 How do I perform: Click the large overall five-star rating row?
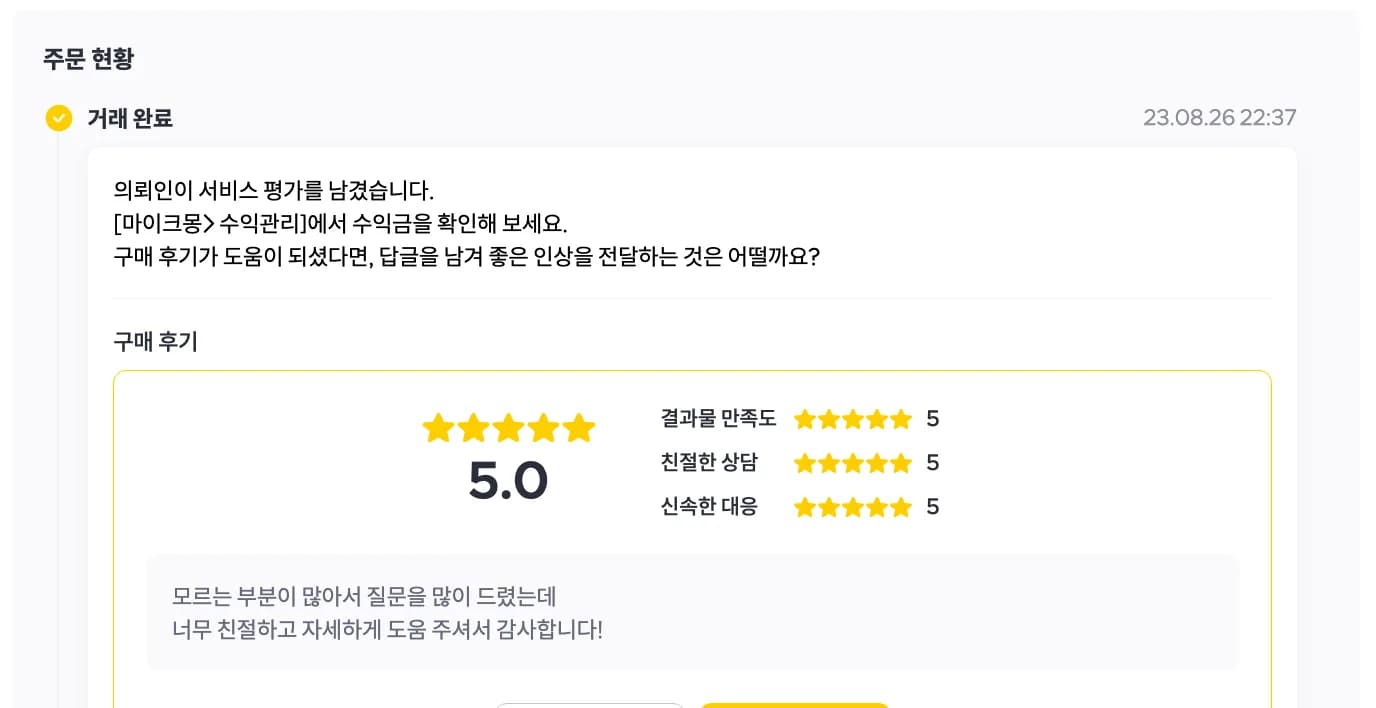[508, 429]
